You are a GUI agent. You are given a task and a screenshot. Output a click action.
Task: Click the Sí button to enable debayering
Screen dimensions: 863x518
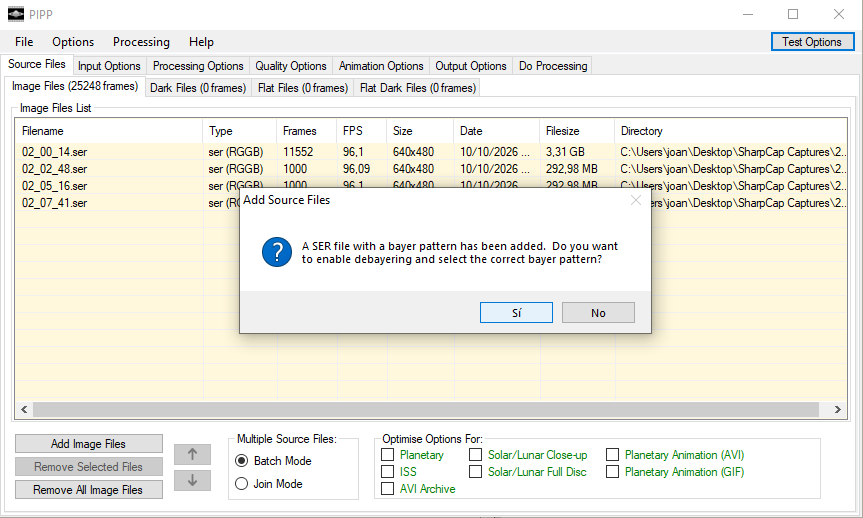point(516,313)
